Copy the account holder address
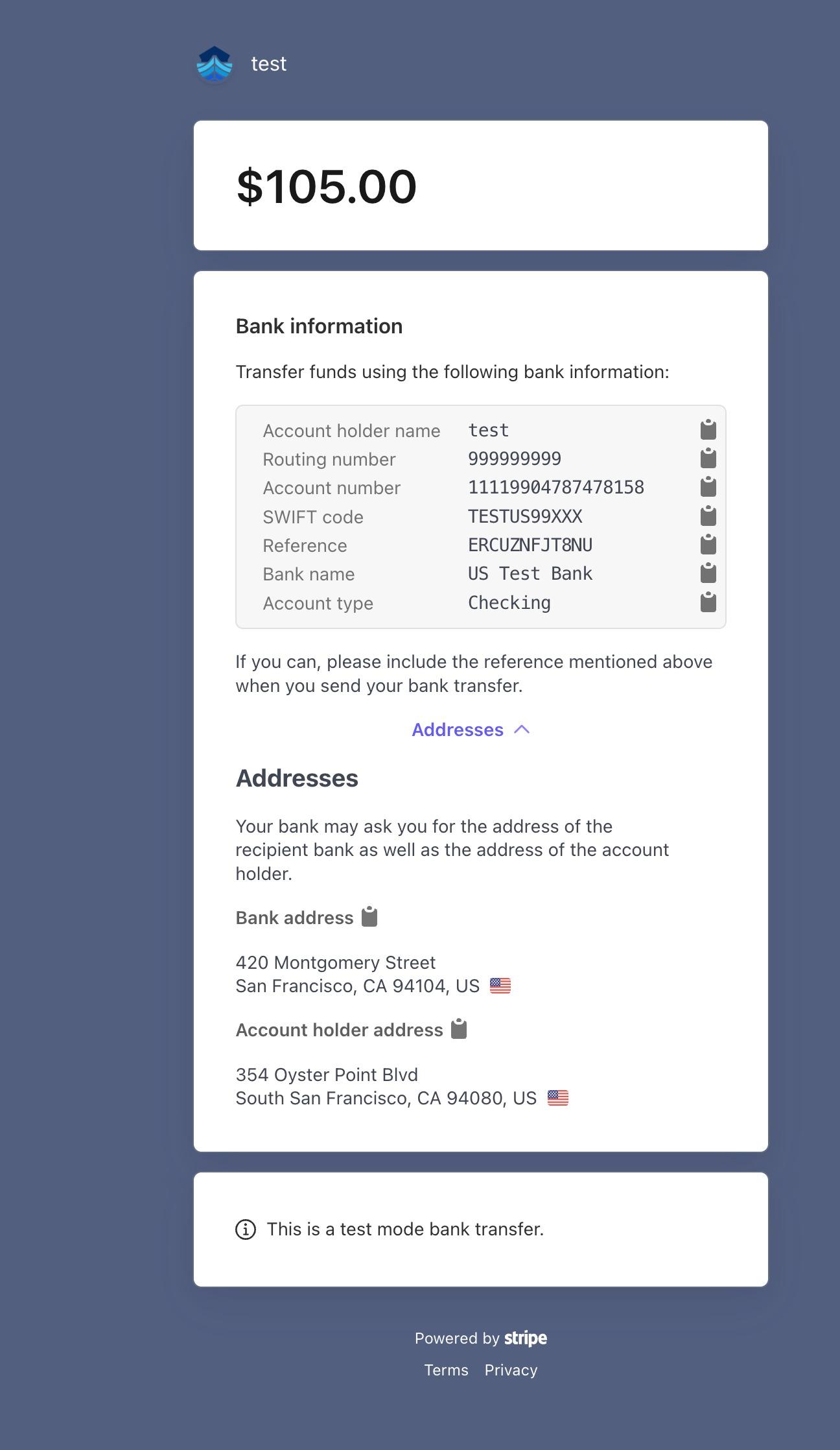The width and height of the screenshot is (840, 1450). pyautogui.click(x=459, y=1029)
